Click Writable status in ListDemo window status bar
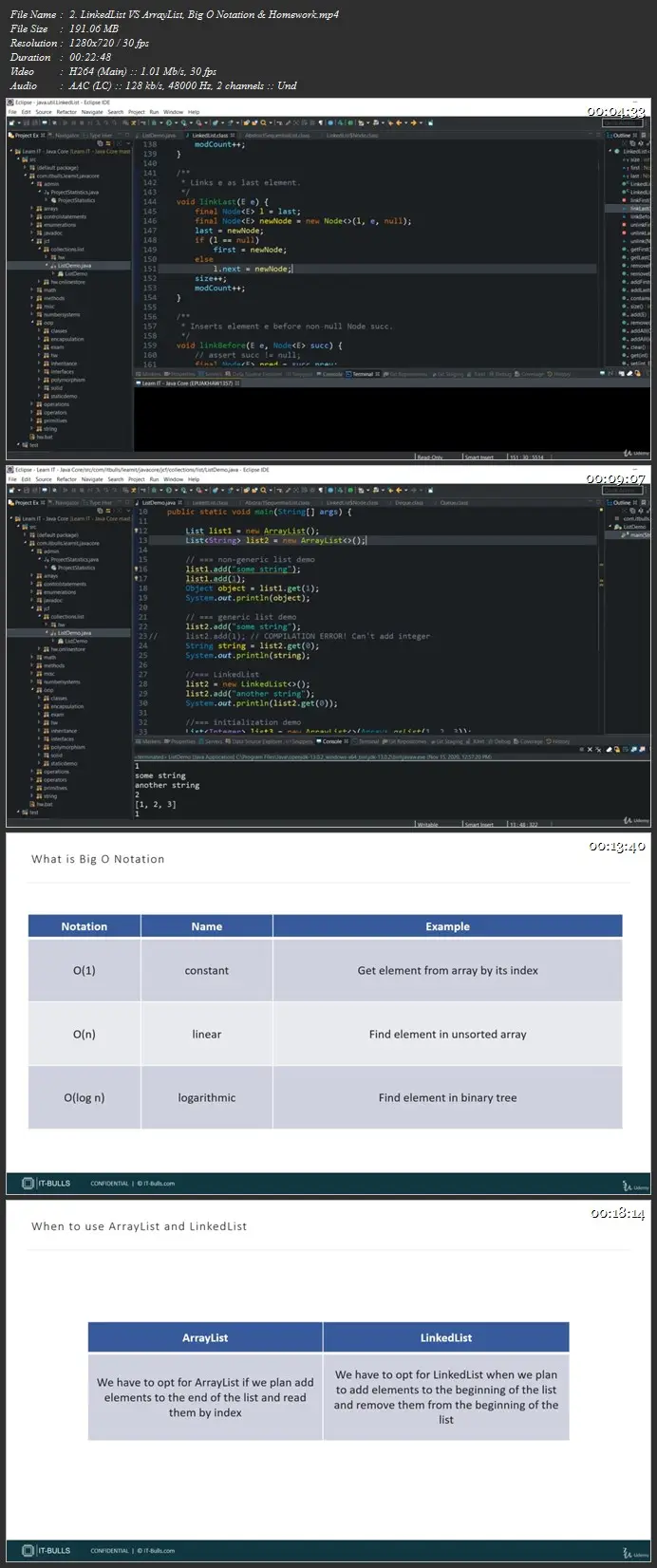This screenshot has height=1568, width=657. pos(427,824)
